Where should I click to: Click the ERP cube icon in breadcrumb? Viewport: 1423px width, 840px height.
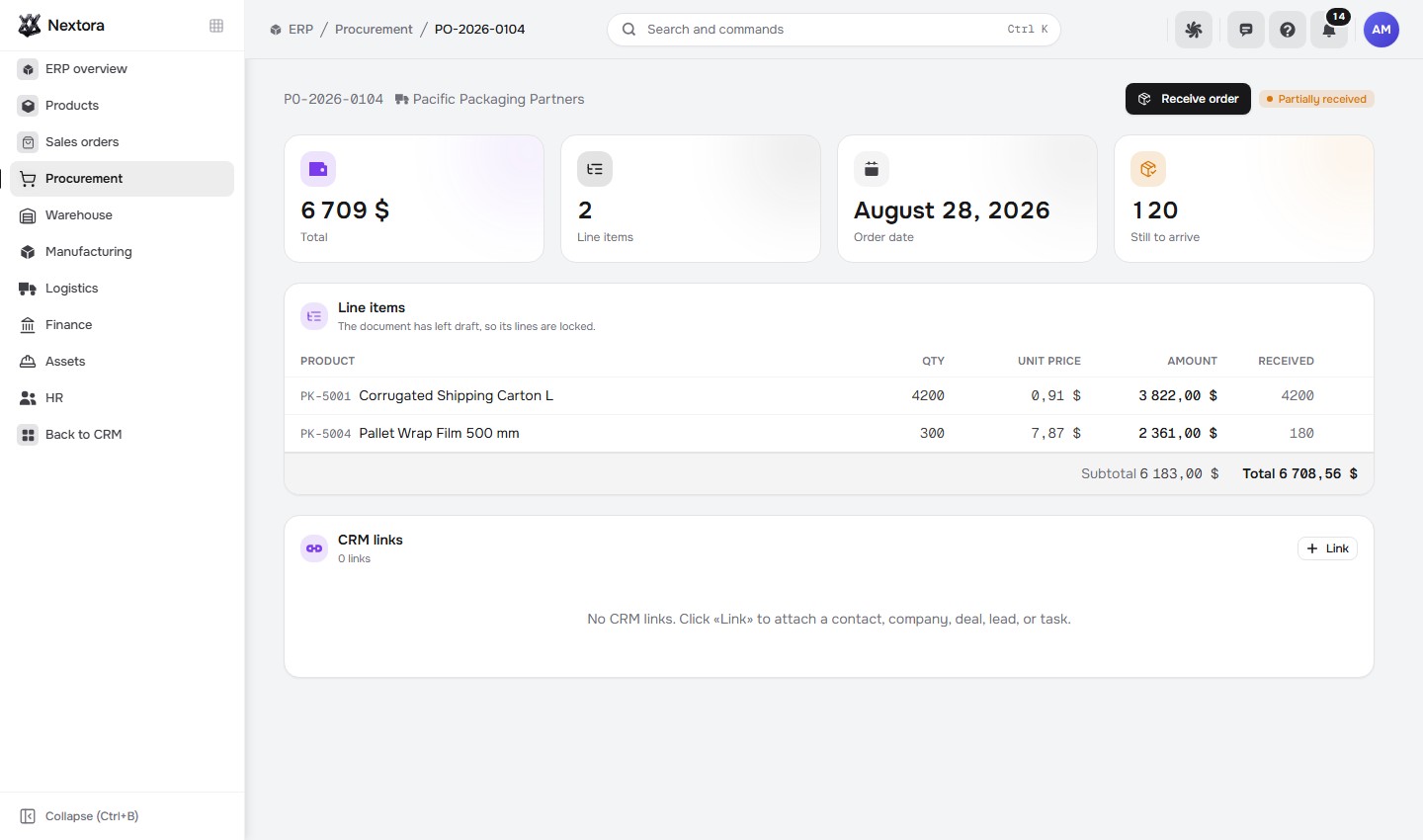click(x=276, y=30)
